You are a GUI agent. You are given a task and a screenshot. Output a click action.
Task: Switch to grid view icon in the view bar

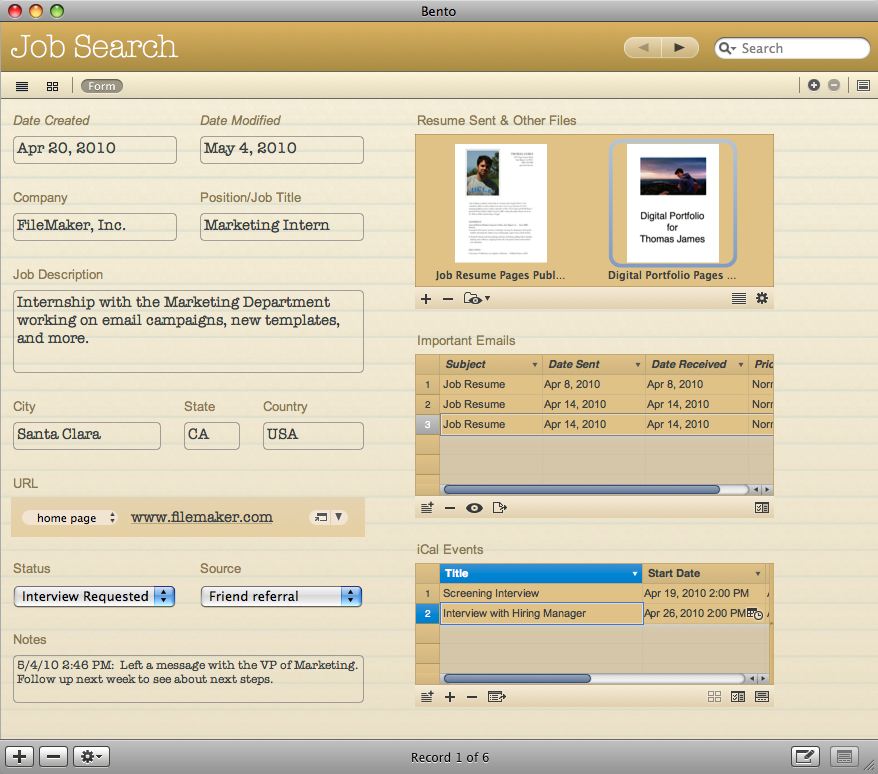coord(53,86)
